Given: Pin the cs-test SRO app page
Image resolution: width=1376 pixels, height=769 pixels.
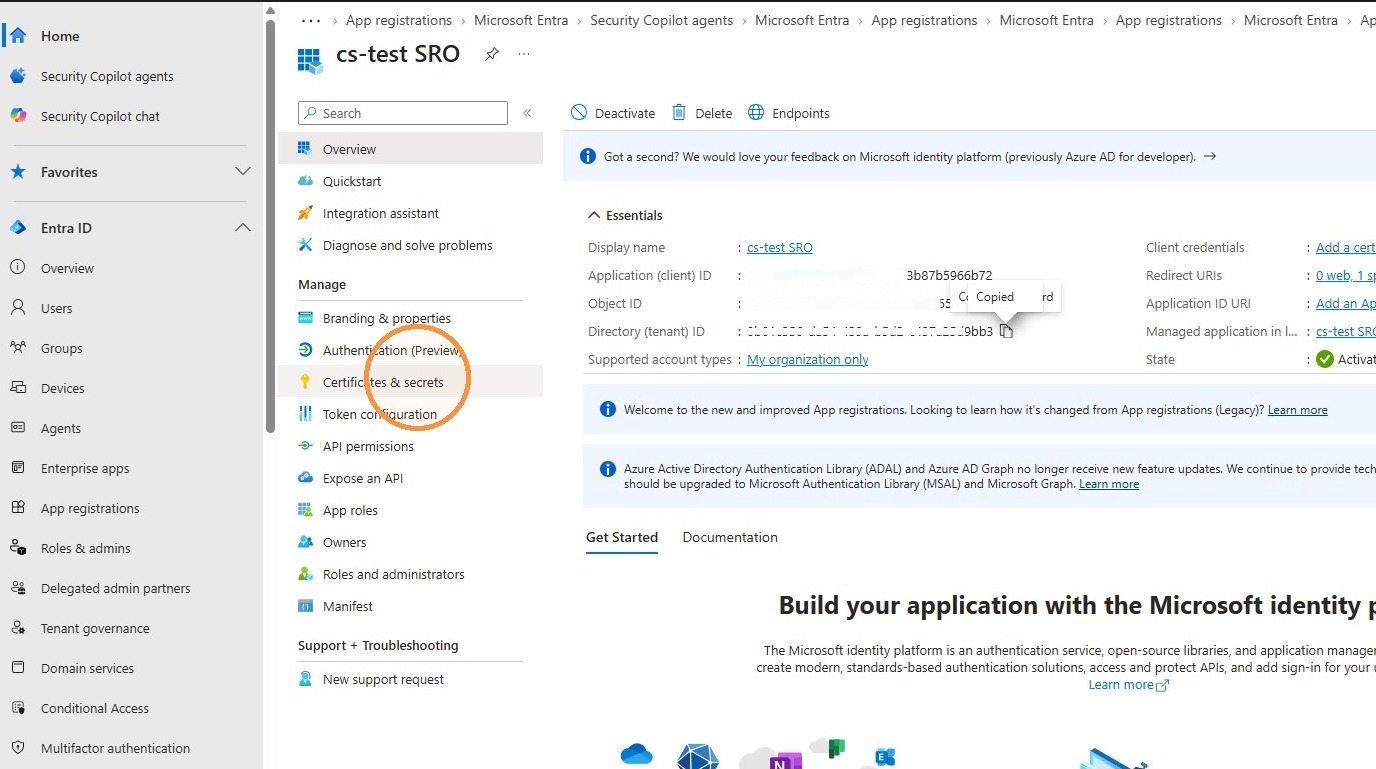Looking at the screenshot, I should pyautogui.click(x=492, y=54).
